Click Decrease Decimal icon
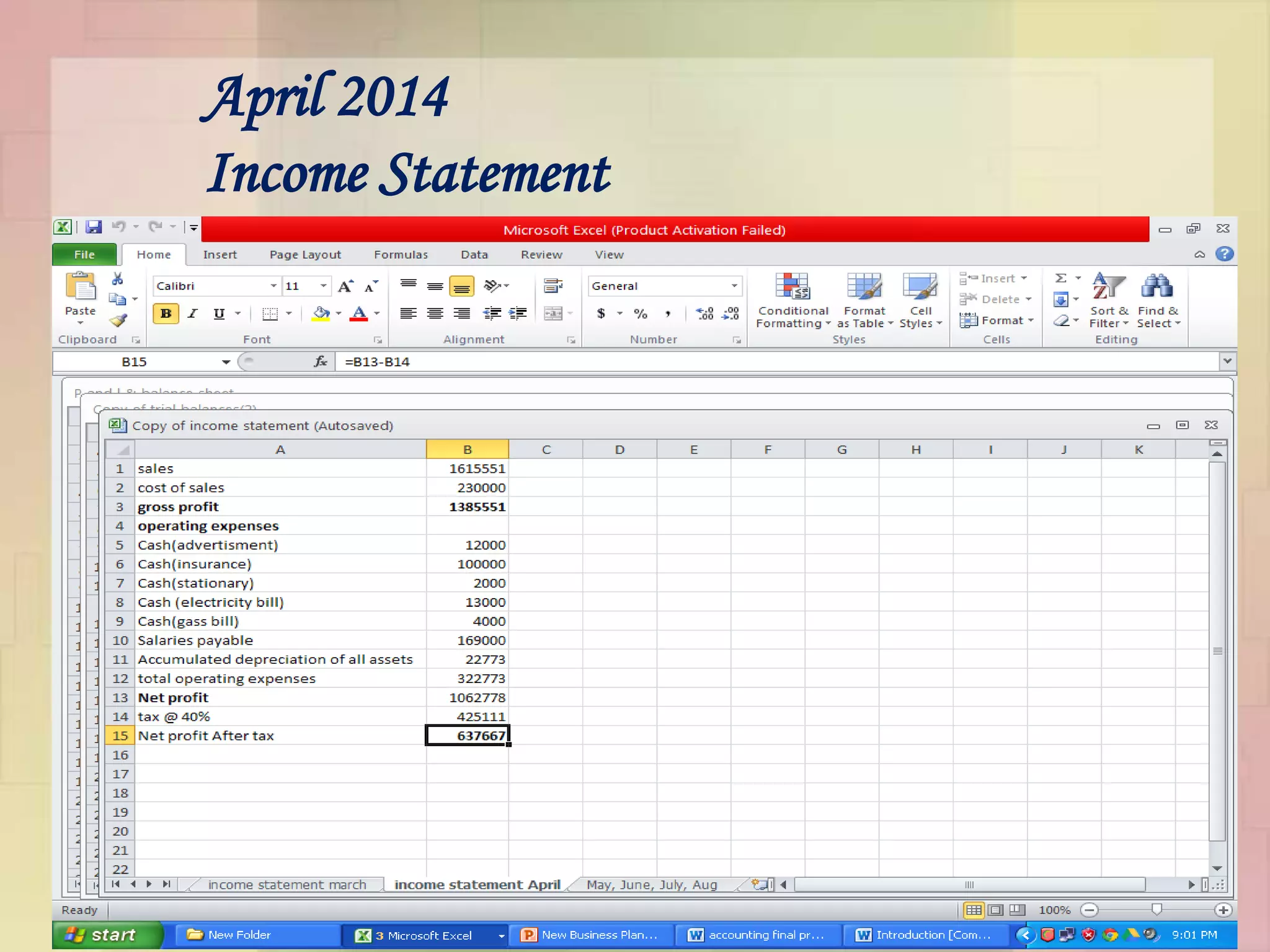Viewport: 1270px width, 952px height. pyautogui.click(x=731, y=314)
